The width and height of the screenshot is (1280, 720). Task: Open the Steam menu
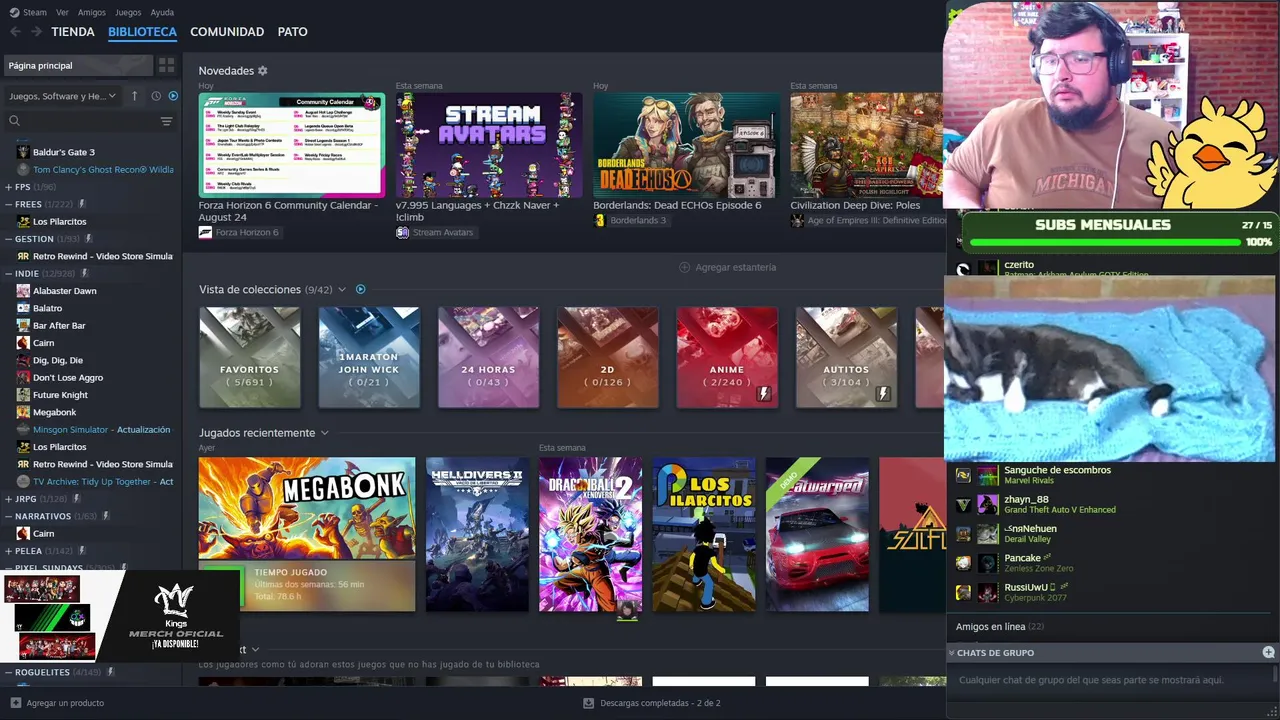(x=35, y=12)
